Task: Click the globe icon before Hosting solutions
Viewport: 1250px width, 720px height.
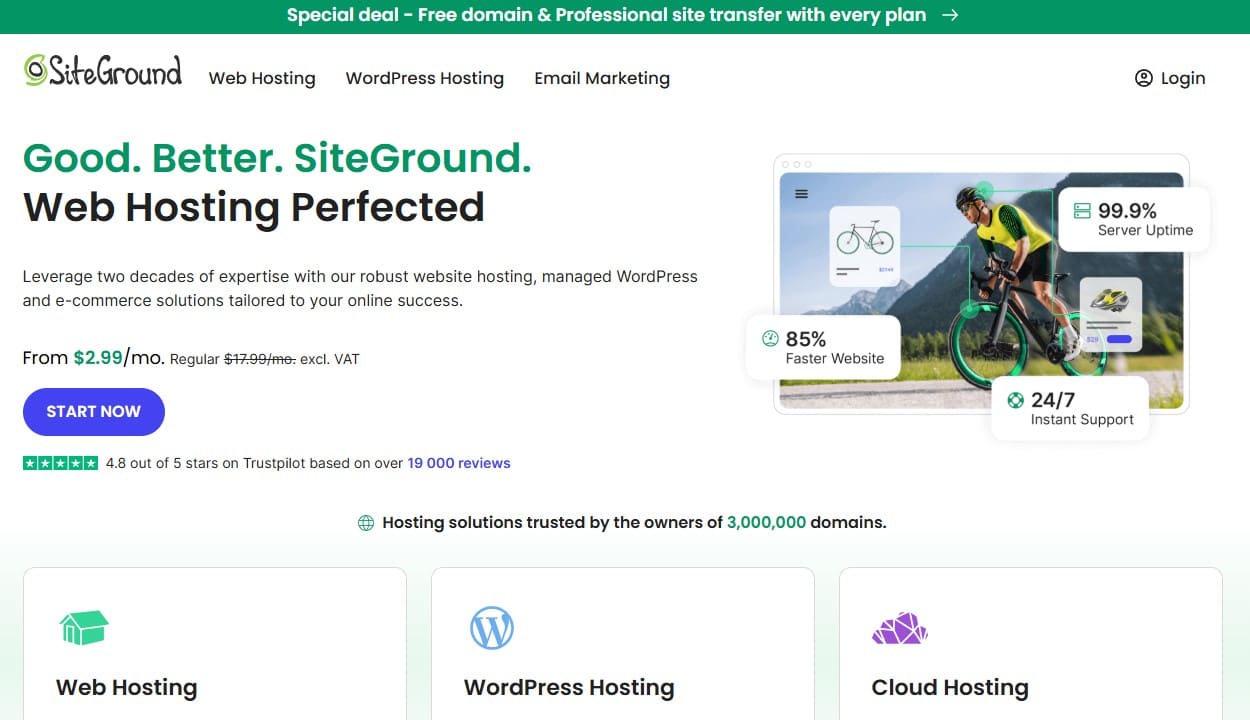Action: 366,522
